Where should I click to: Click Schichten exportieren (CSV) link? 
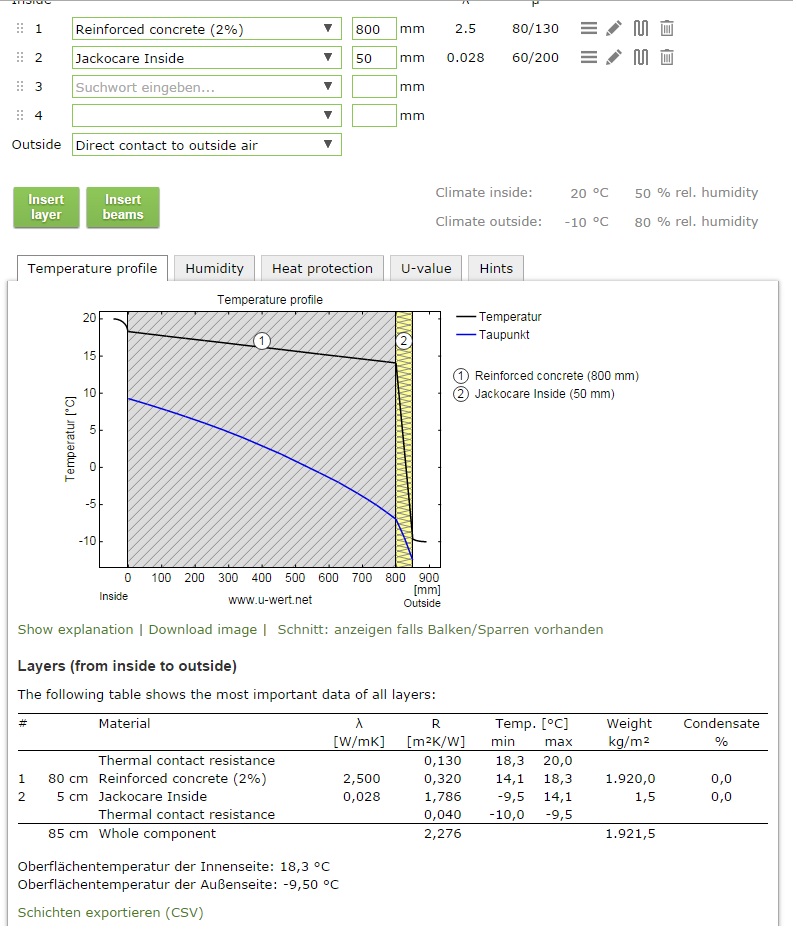[110, 913]
